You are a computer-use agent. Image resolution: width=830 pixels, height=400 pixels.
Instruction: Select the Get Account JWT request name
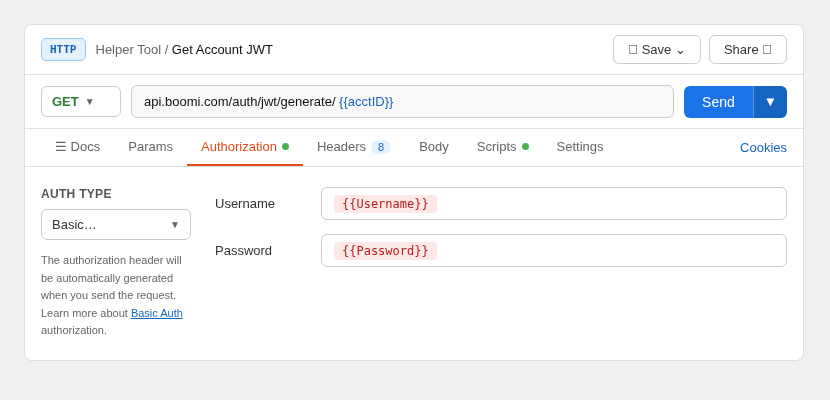click(x=222, y=50)
